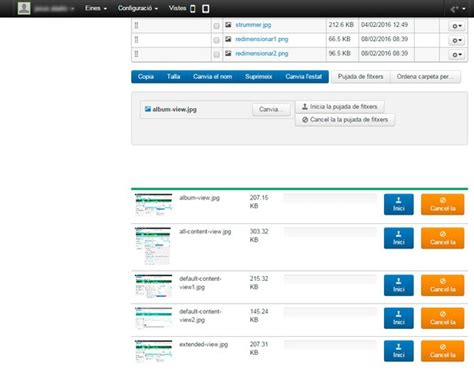Click Canvia l'estat button

(304, 77)
